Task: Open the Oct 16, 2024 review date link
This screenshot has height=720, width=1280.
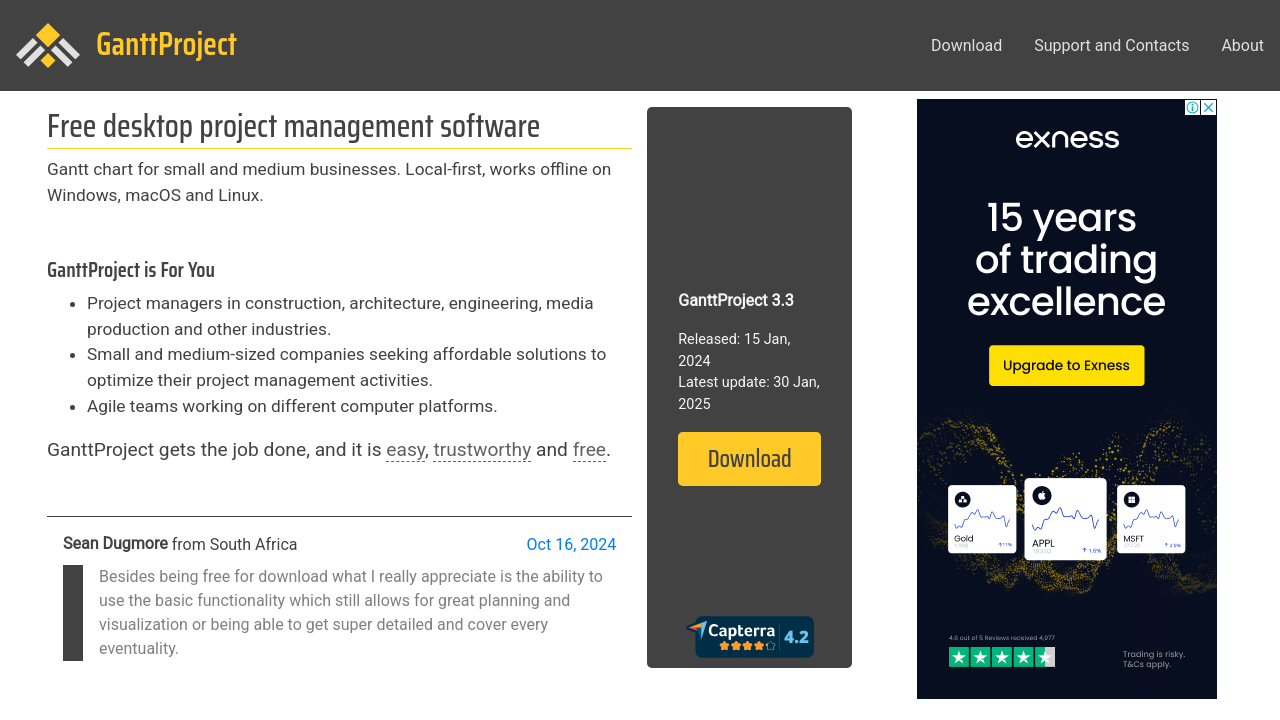Action: click(x=571, y=544)
